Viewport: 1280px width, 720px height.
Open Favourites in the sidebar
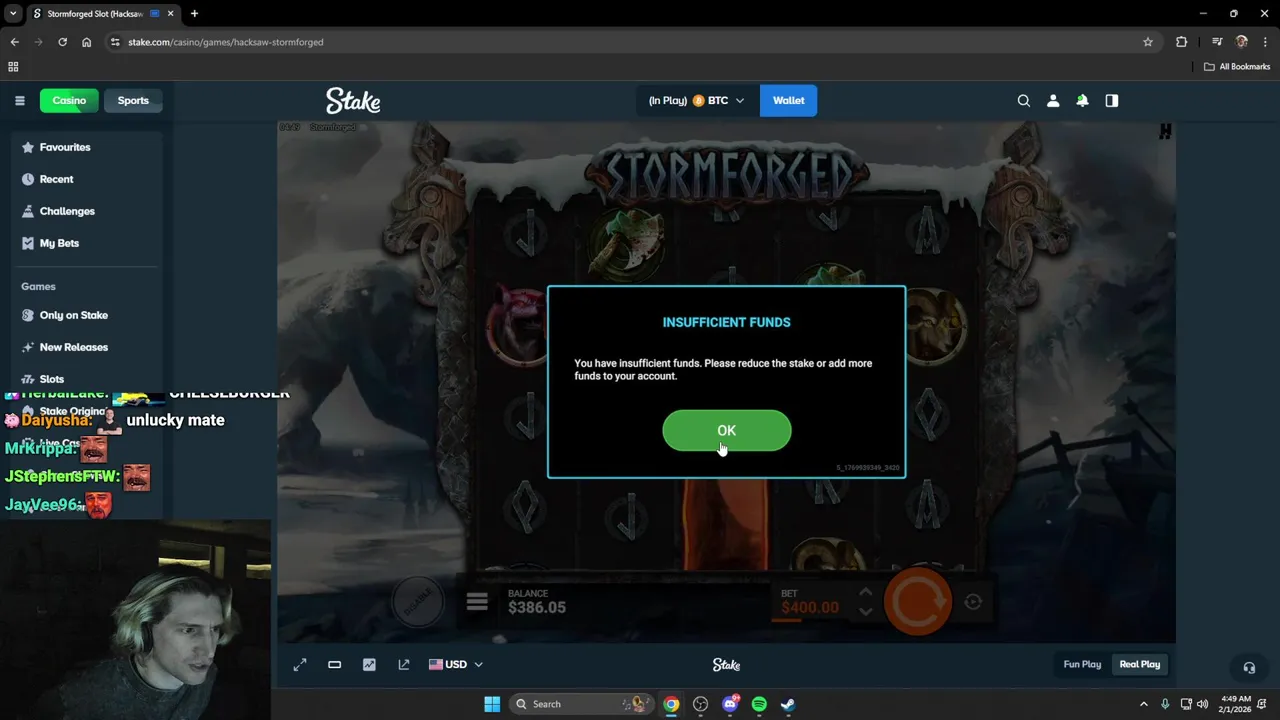point(85,147)
